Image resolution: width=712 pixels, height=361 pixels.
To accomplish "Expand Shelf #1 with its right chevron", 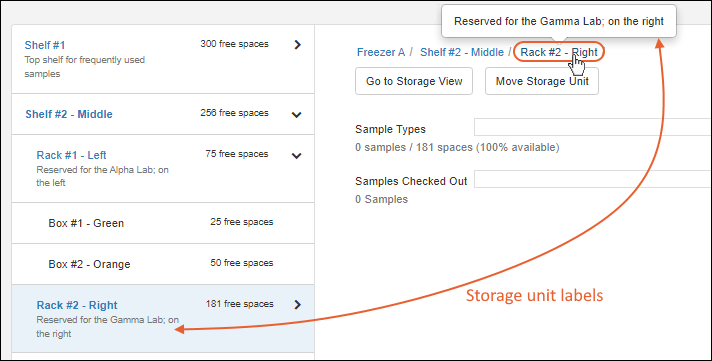I will [x=297, y=45].
